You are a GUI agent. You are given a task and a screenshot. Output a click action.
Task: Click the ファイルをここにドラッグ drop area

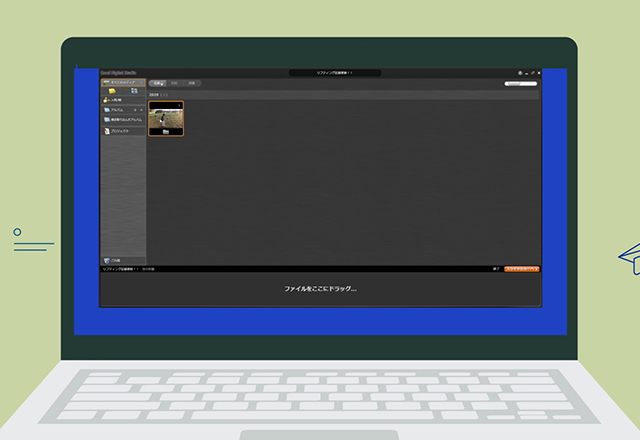pyautogui.click(x=320, y=288)
